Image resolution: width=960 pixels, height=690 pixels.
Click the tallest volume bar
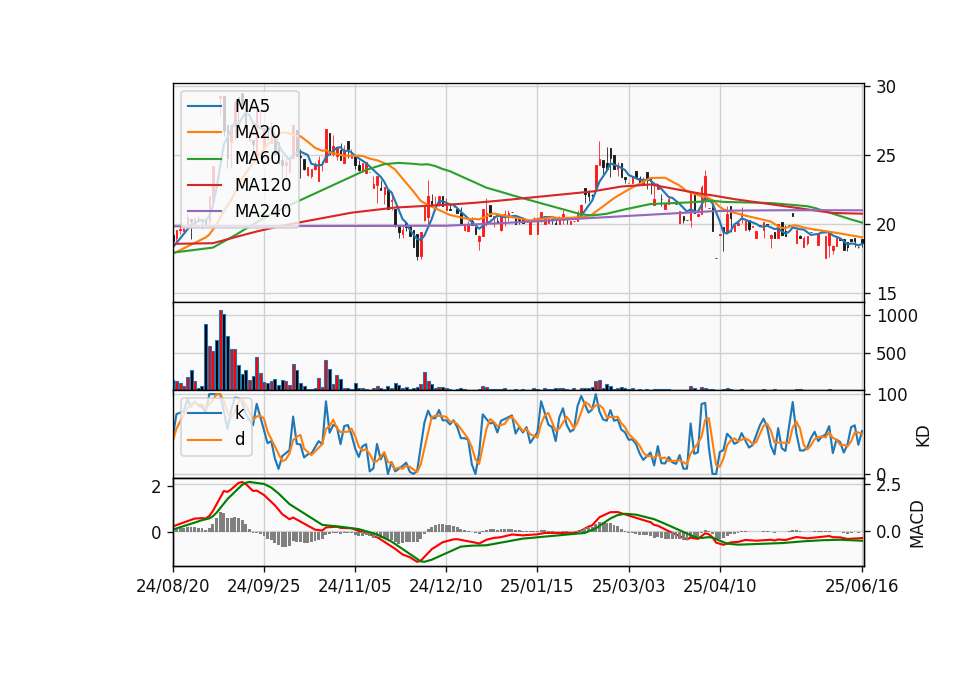pos(221,350)
